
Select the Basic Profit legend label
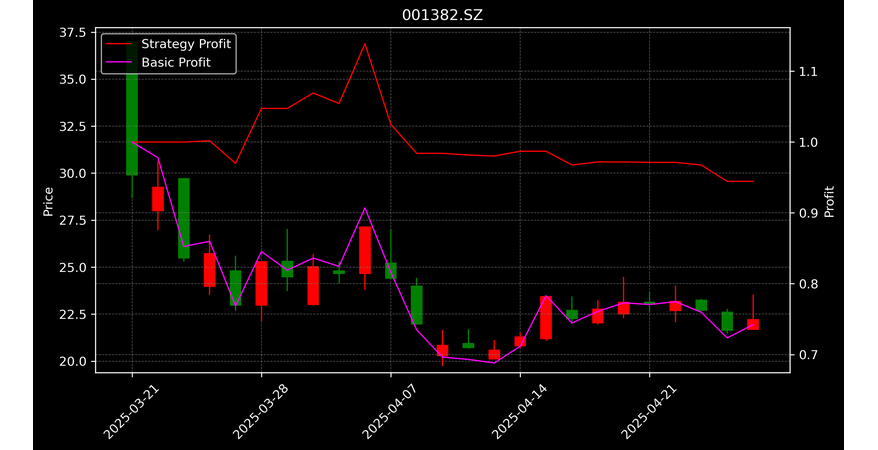[x=176, y=62]
